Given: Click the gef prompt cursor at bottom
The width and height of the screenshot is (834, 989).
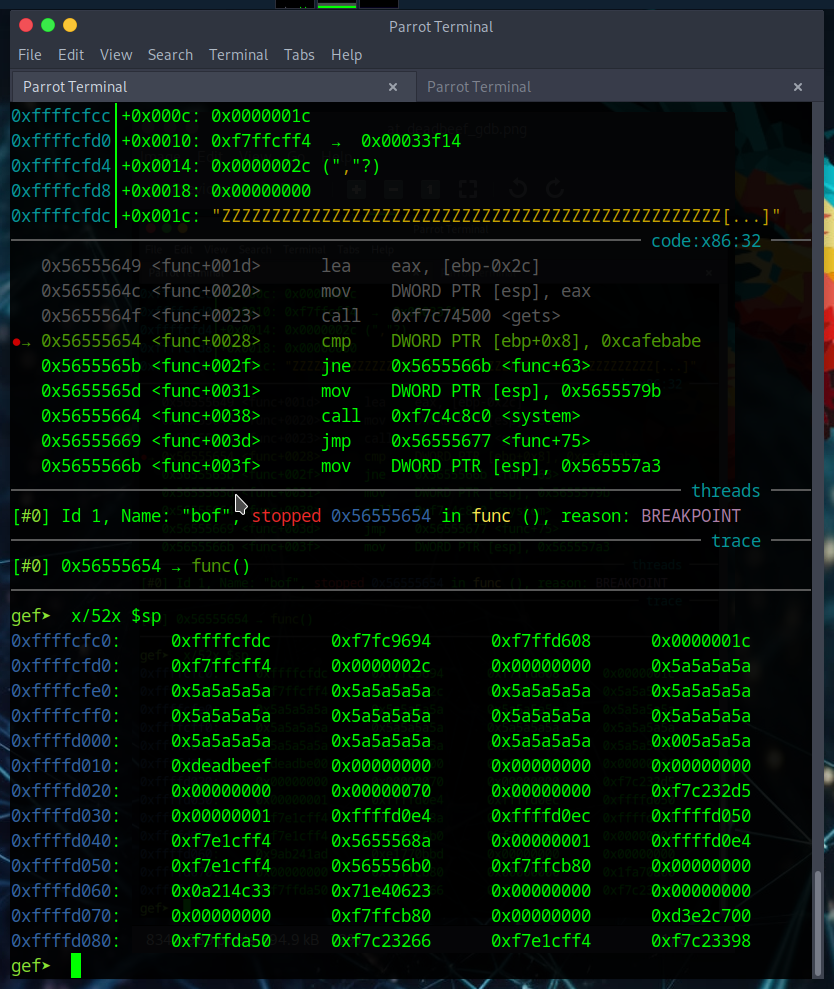Looking at the screenshot, I should pos(74,966).
